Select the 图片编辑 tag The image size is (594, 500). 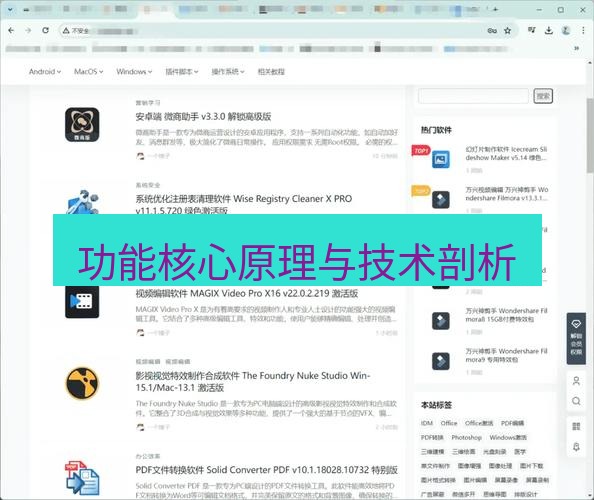[475, 480]
